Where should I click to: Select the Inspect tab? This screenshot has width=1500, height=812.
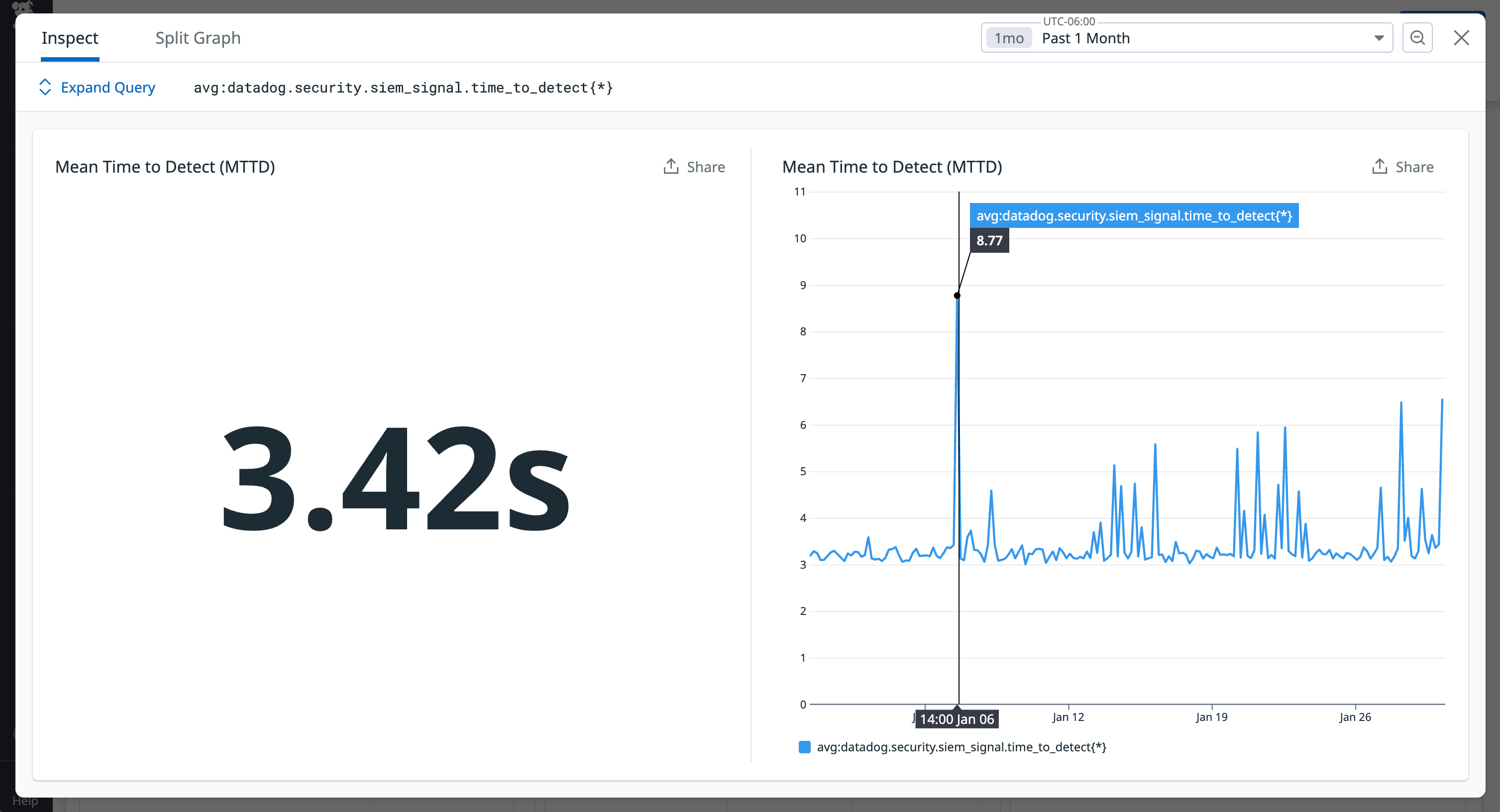pos(70,37)
